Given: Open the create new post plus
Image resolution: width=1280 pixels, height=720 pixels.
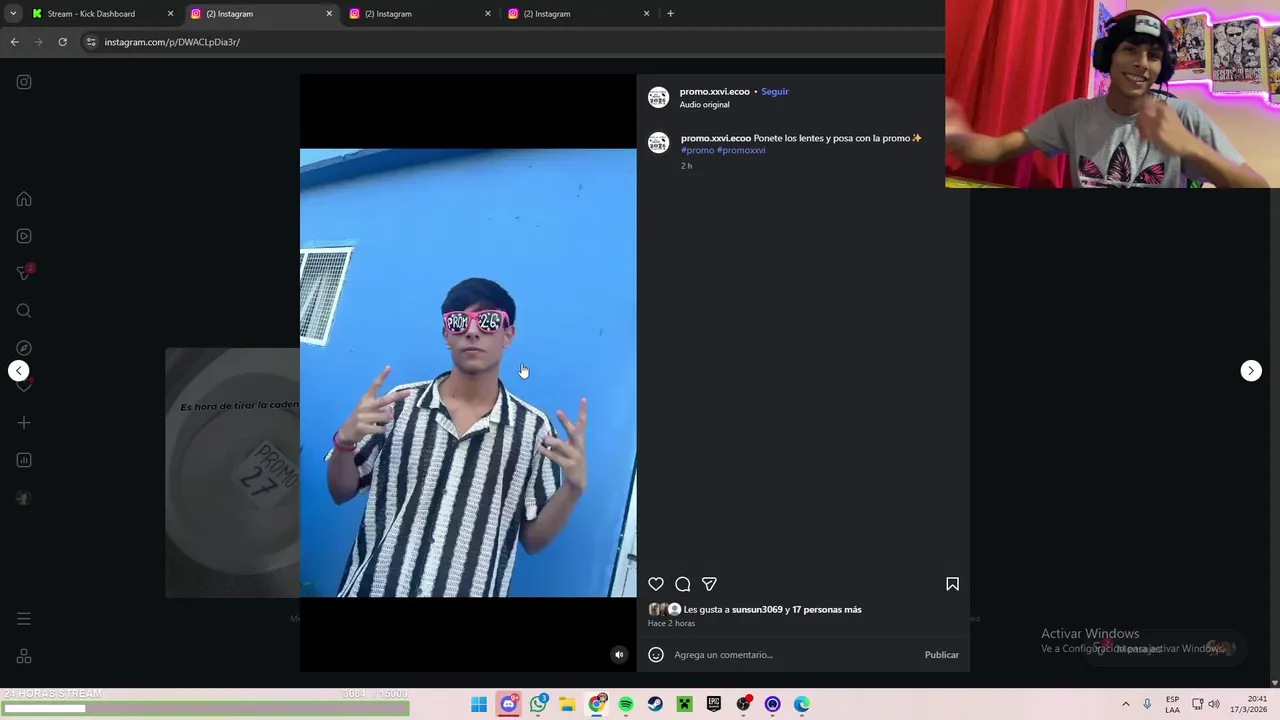Looking at the screenshot, I should tap(24, 423).
